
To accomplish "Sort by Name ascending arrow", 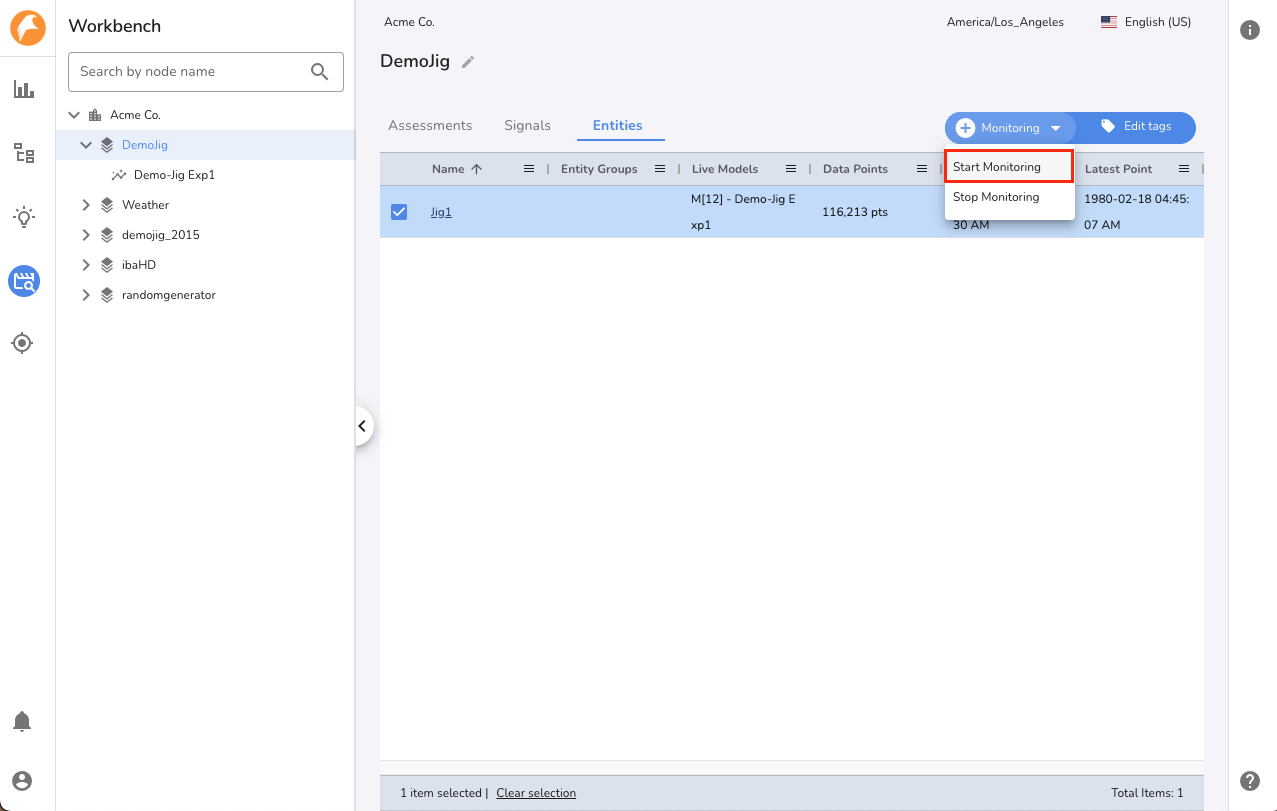I will click(x=476, y=169).
